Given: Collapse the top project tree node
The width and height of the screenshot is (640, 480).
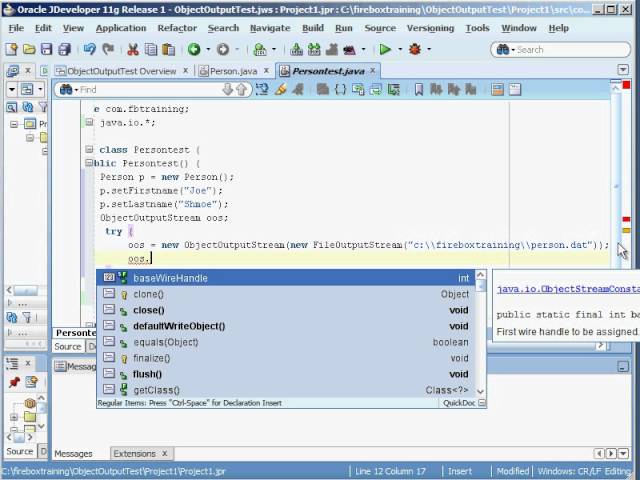Looking at the screenshot, I should (x=14, y=124).
